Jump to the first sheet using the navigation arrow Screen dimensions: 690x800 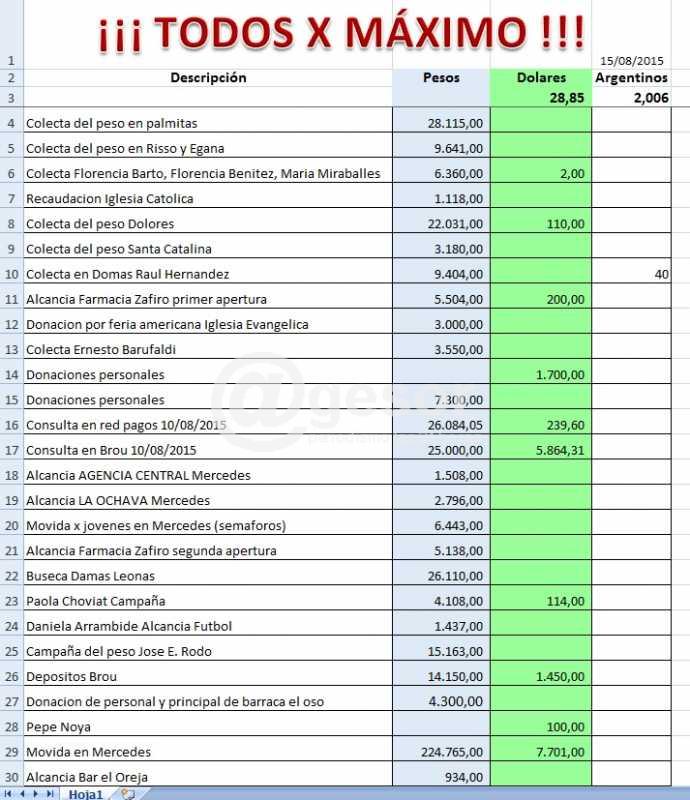pyautogui.click(x=9, y=793)
